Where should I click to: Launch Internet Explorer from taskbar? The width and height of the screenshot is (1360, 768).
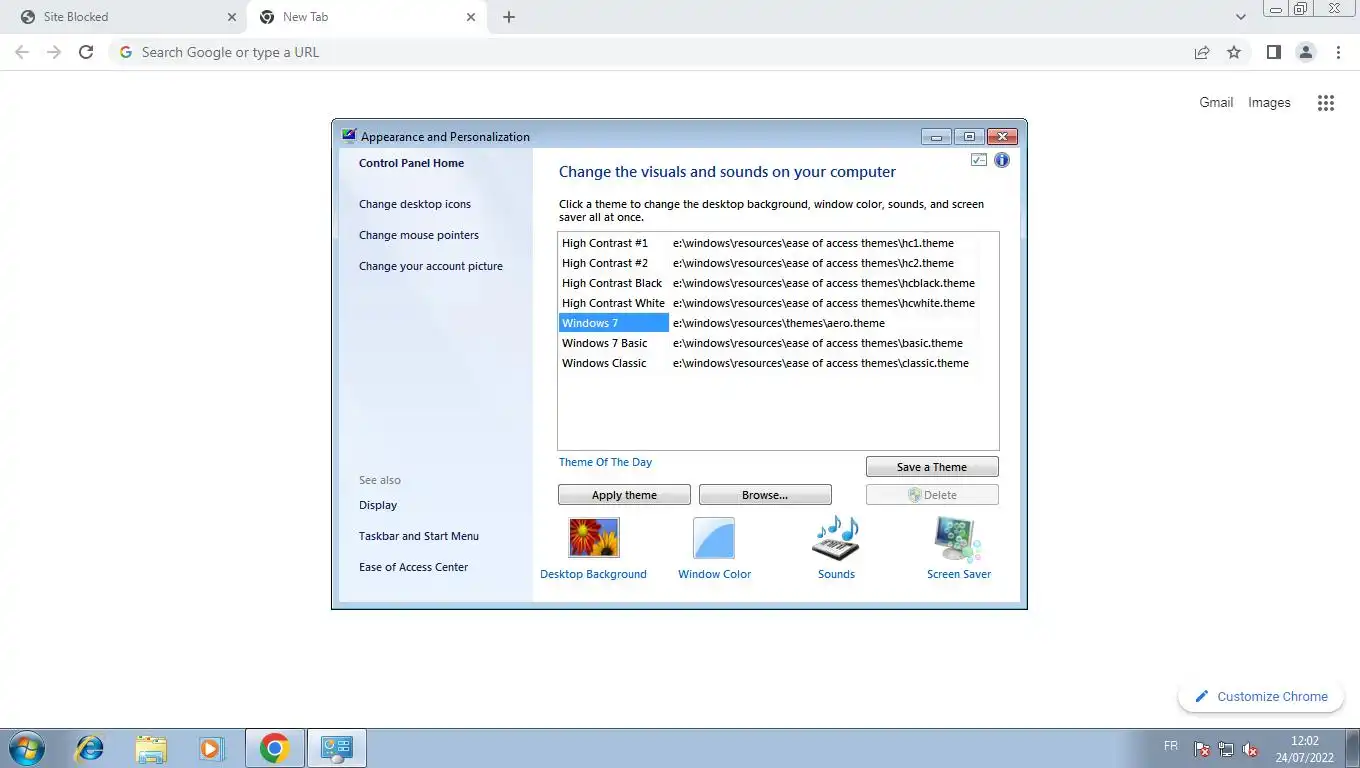90,748
